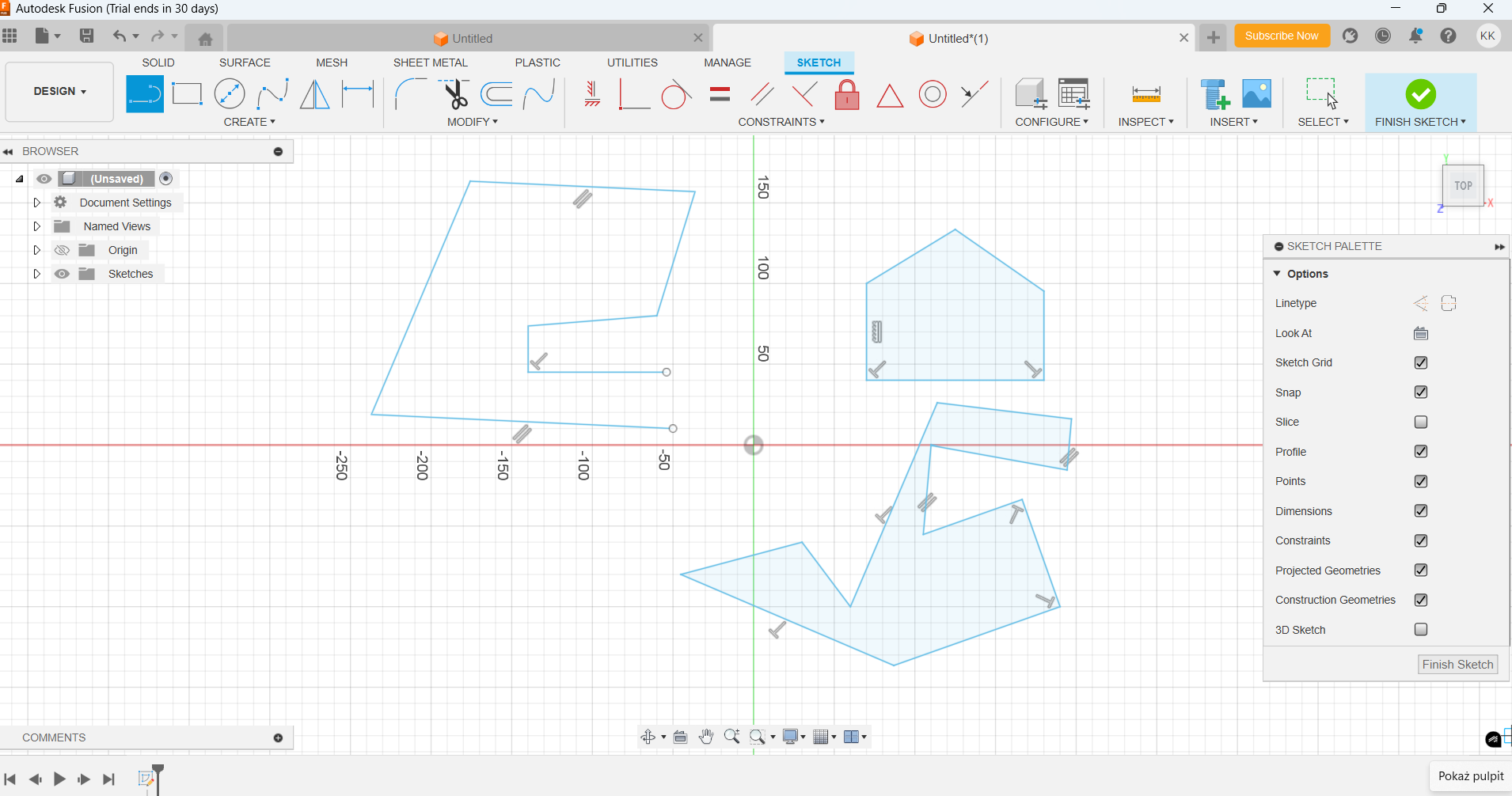Viewport: 1512px width, 796px height.
Task: Select the Trim scissors tool
Action: click(454, 94)
